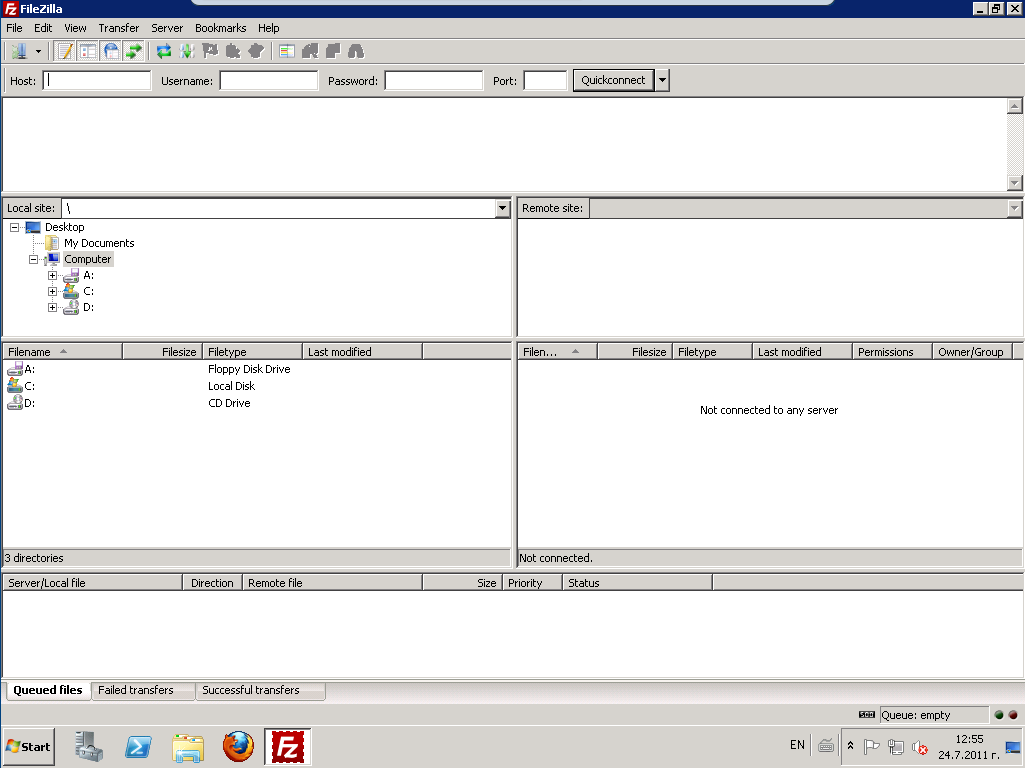
Task: Open the Help menu
Action: pyautogui.click(x=268, y=28)
